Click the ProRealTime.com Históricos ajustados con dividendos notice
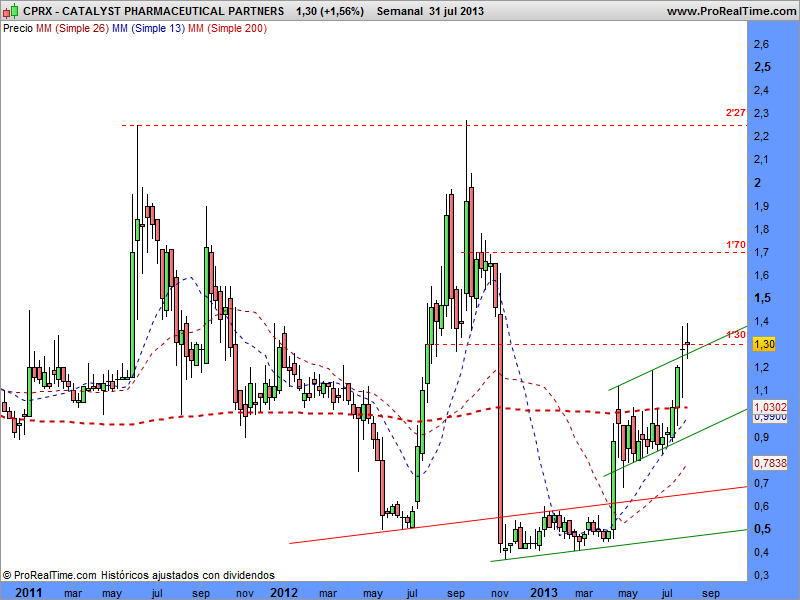Image resolution: width=800 pixels, height=600 pixels. pos(139,575)
